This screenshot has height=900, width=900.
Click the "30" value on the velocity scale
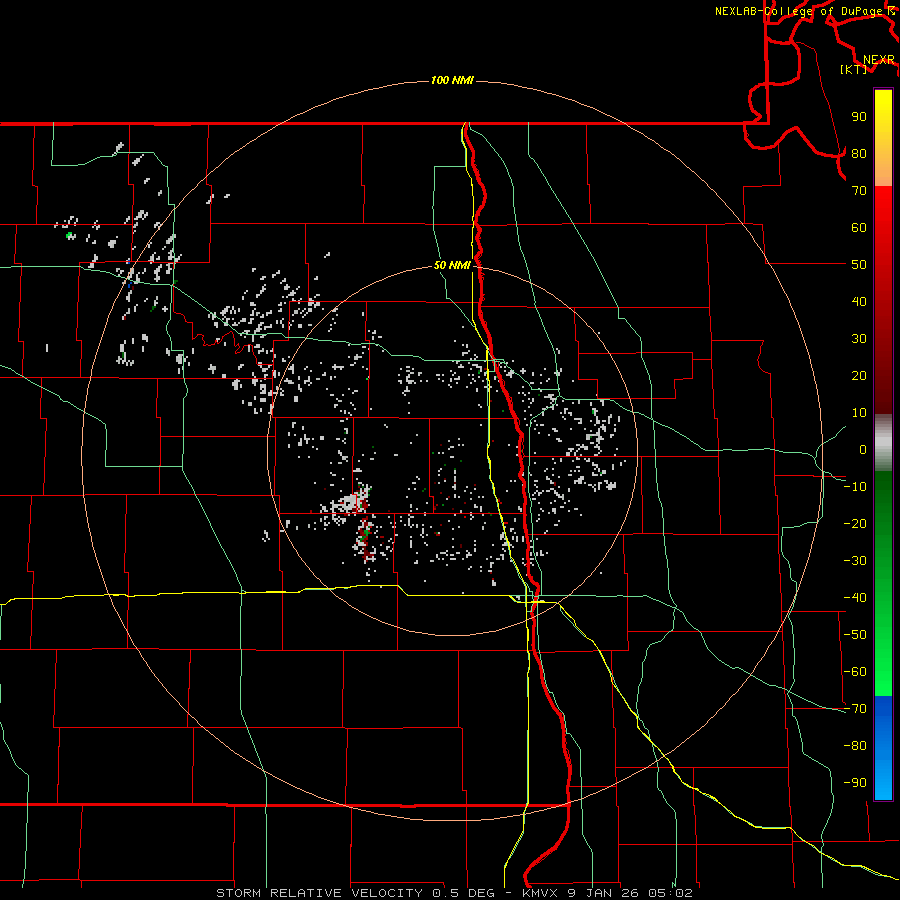point(859,339)
